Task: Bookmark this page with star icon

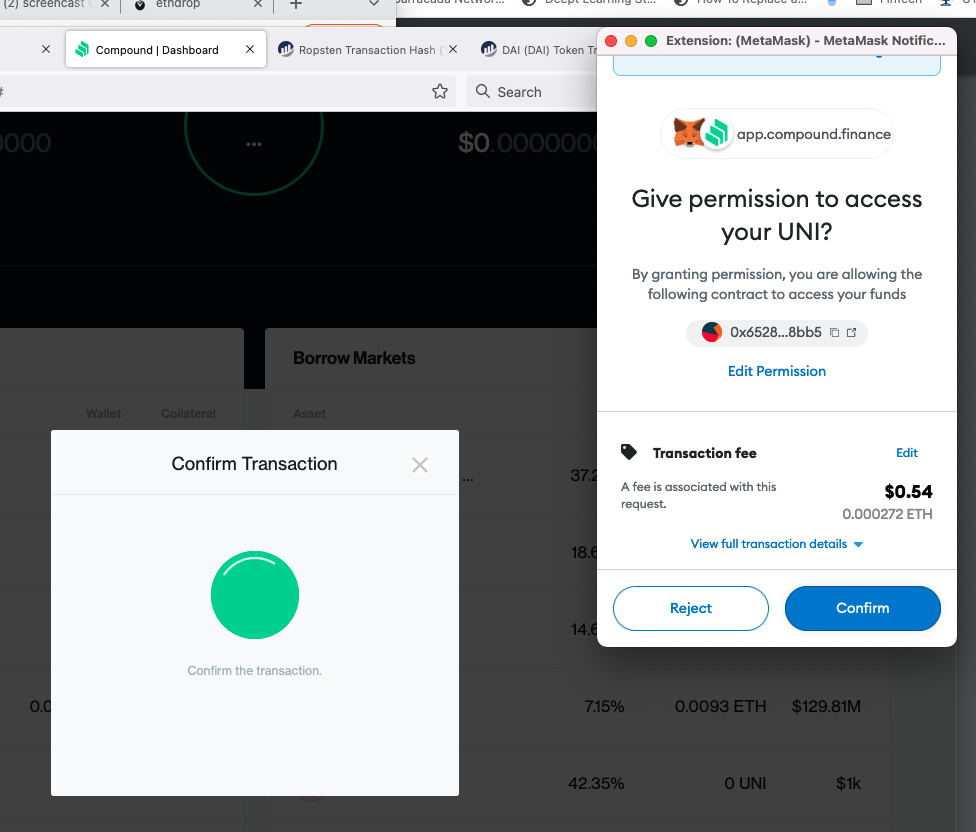Action: click(440, 91)
